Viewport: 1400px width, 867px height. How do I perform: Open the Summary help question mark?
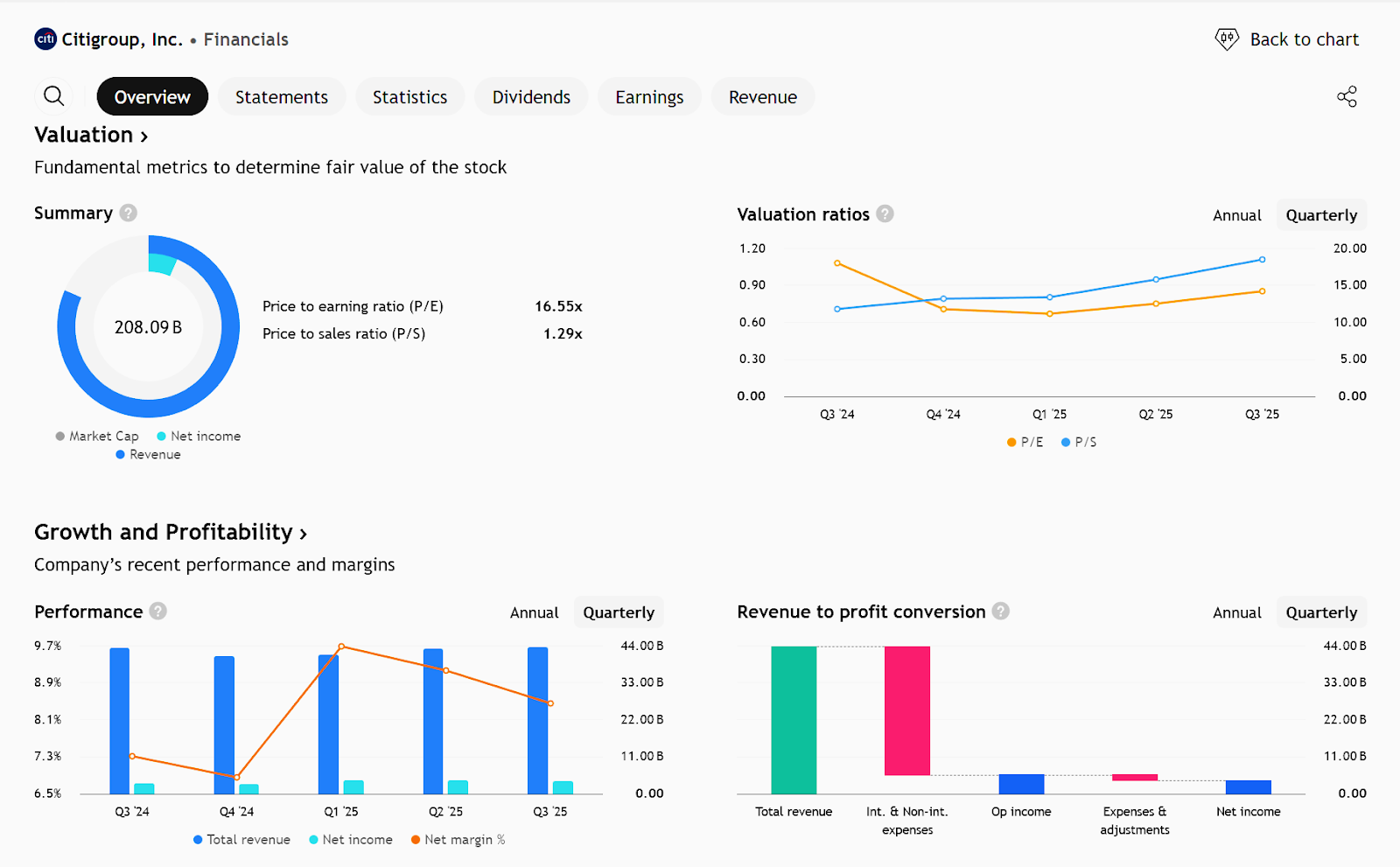(x=129, y=213)
